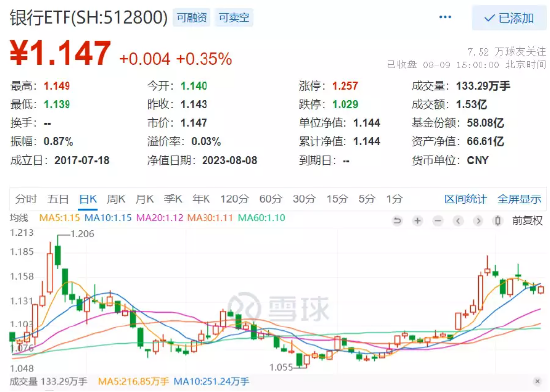Switch to the 30分 interval tab

[x=304, y=199]
